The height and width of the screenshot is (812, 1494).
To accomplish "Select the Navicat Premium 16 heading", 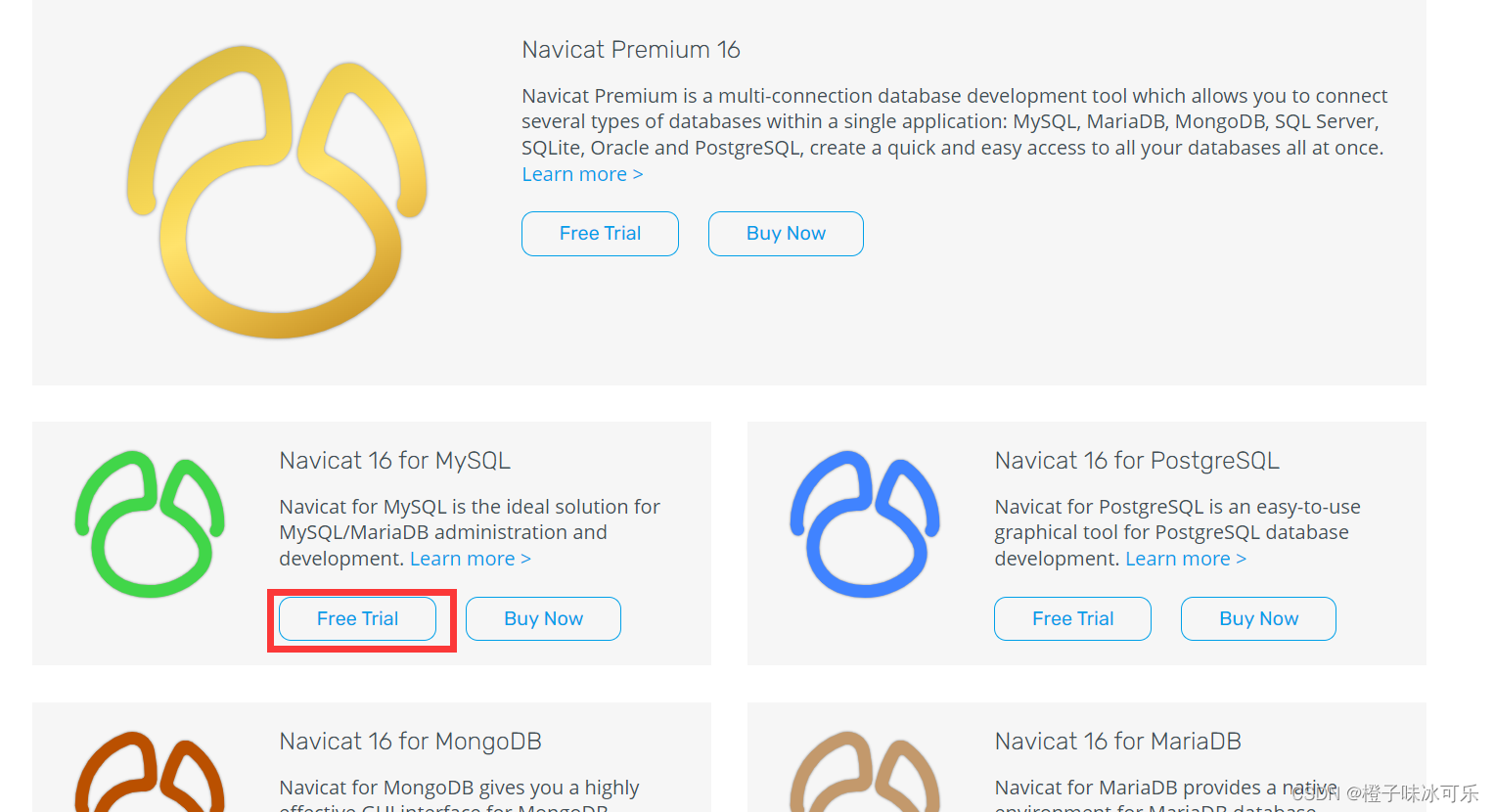I will click(x=630, y=49).
